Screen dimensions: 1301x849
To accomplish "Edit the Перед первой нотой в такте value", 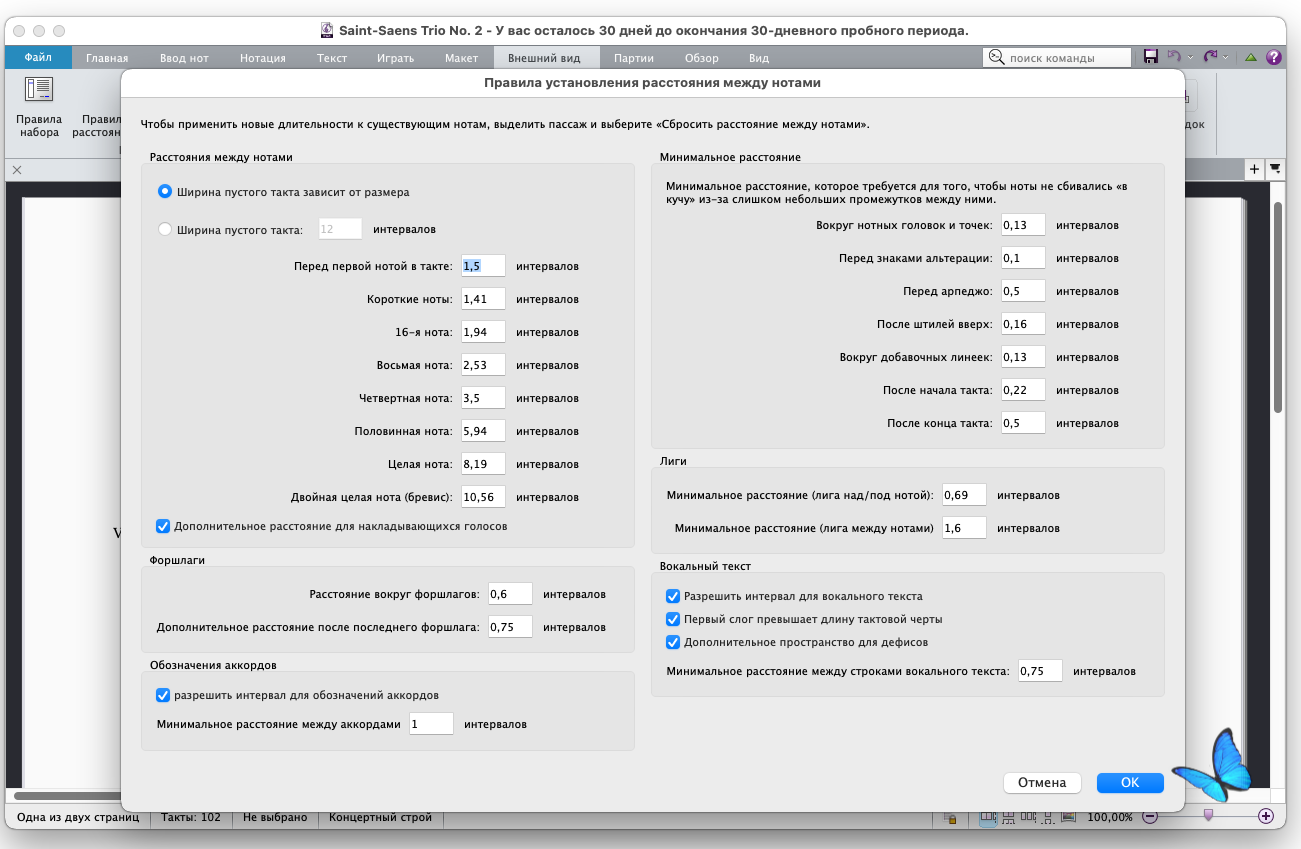I will click(x=483, y=266).
